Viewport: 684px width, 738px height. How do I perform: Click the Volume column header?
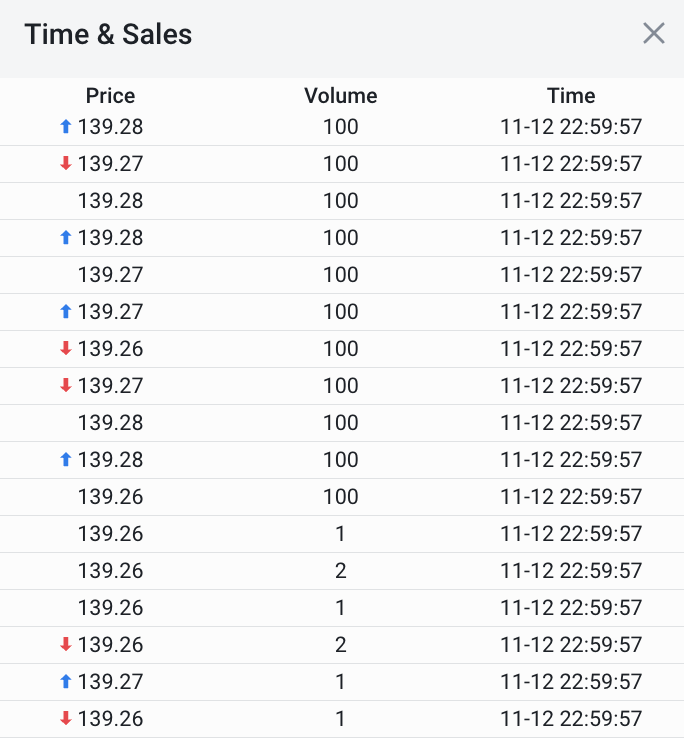pos(340,96)
